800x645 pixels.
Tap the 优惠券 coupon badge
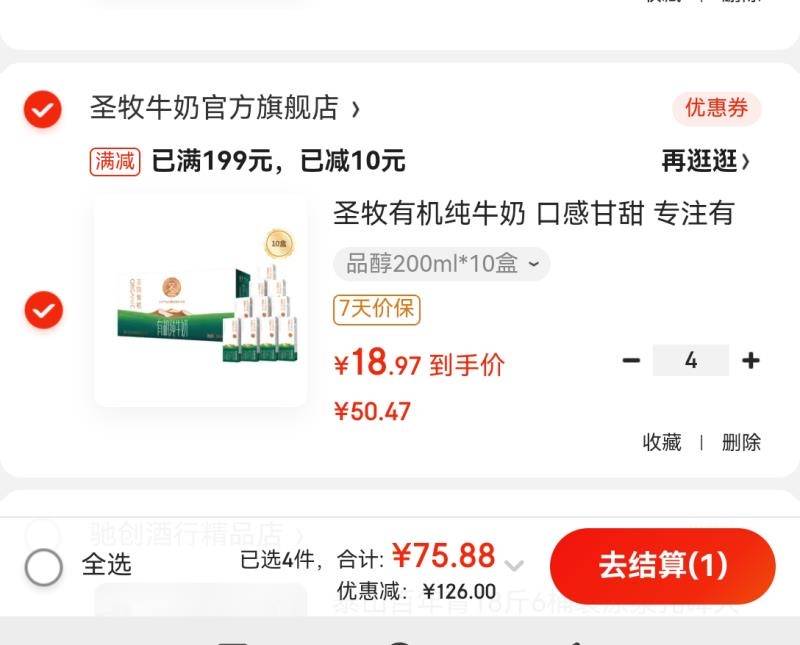[x=716, y=108]
